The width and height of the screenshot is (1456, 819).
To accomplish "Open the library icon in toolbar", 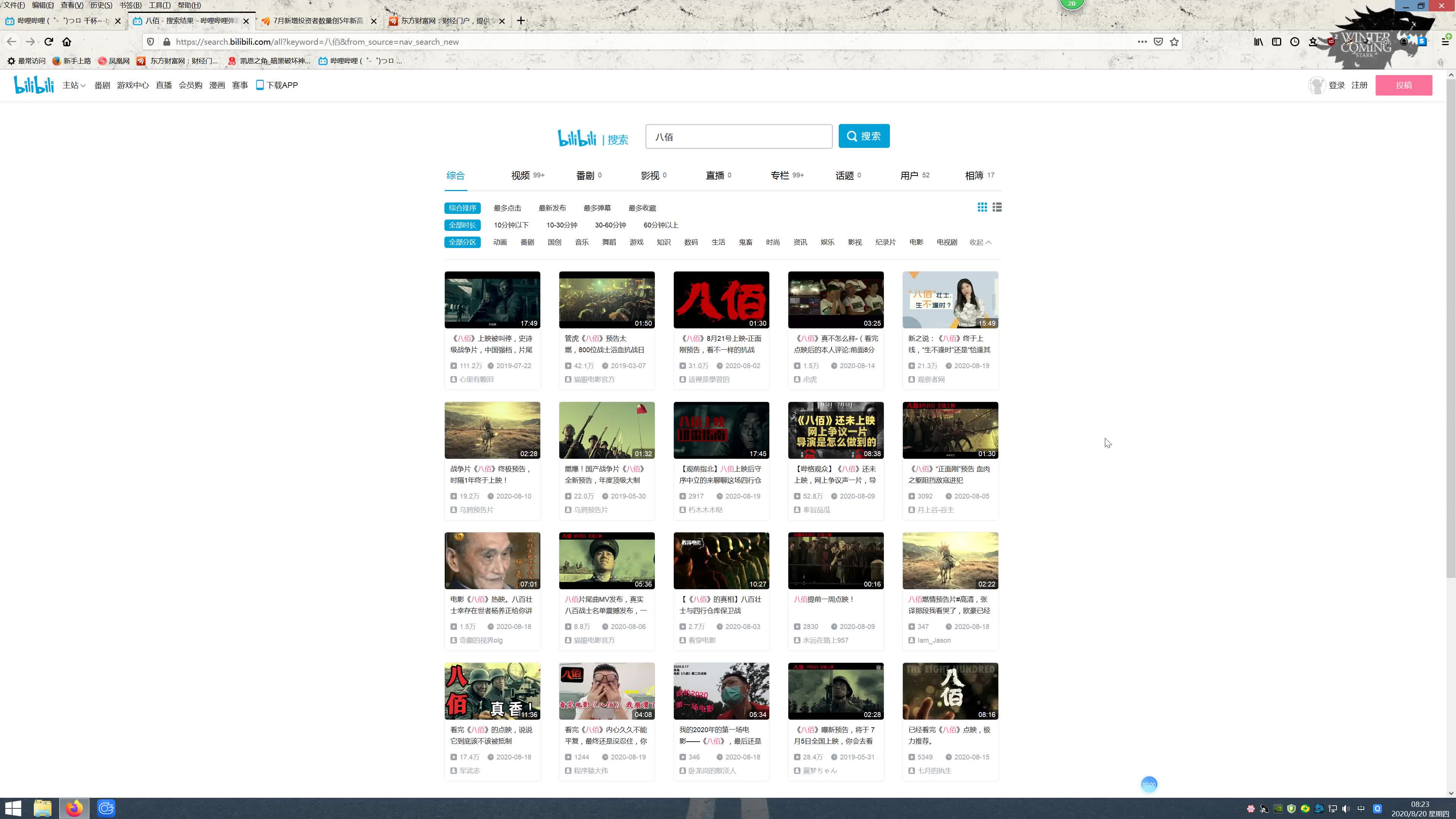I will tap(1258, 42).
